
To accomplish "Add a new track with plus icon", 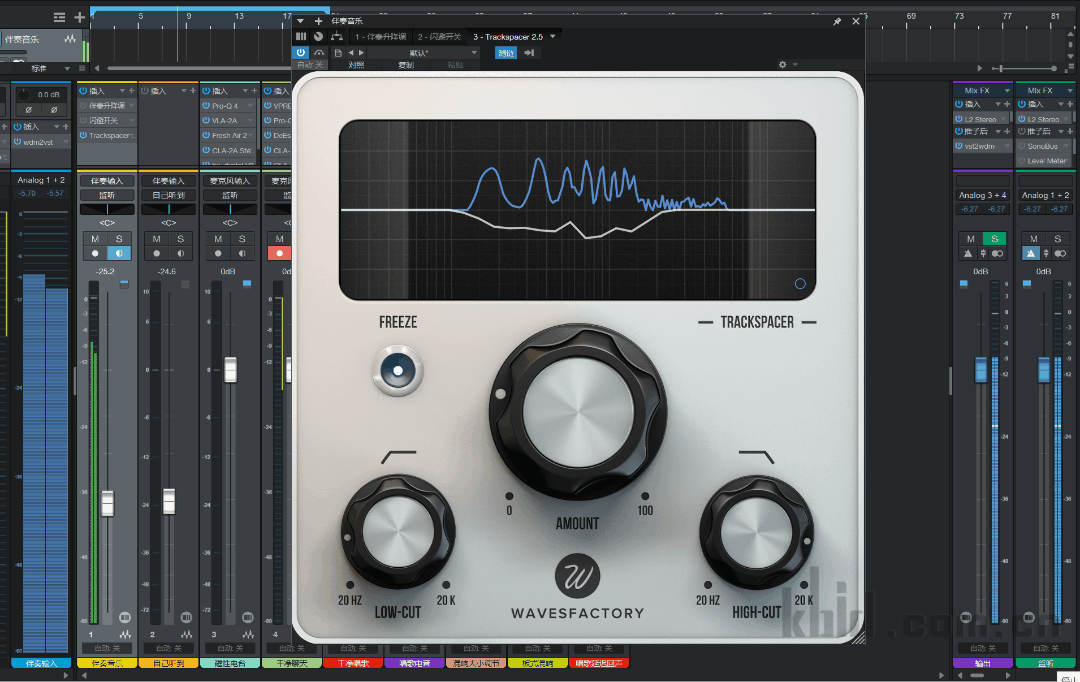I will [79, 17].
